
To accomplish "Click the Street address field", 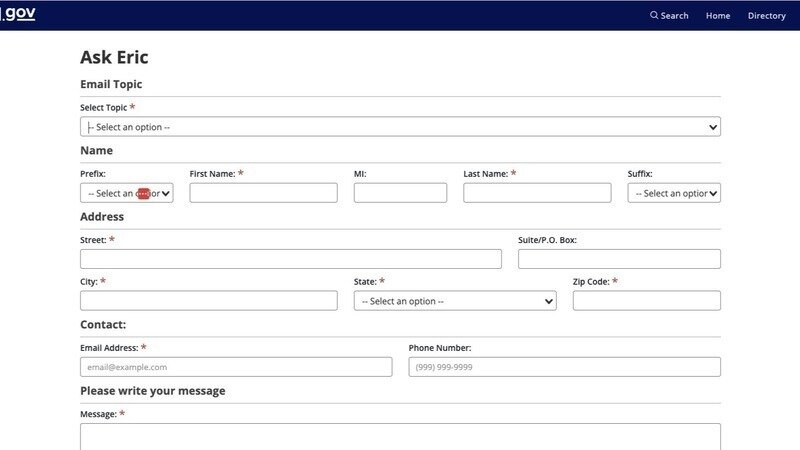I will [x=290, y=259].
